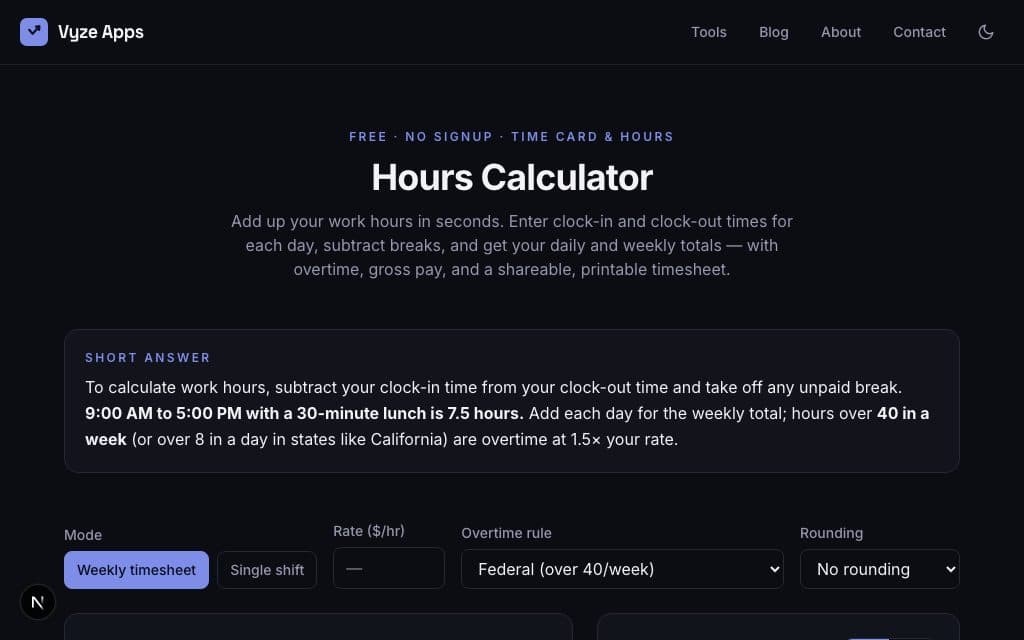This screenshot has width=1024, height=640.
Task: Click the Rate ($/hr) label
Action: pyautogui.click(x=369, y=531)
